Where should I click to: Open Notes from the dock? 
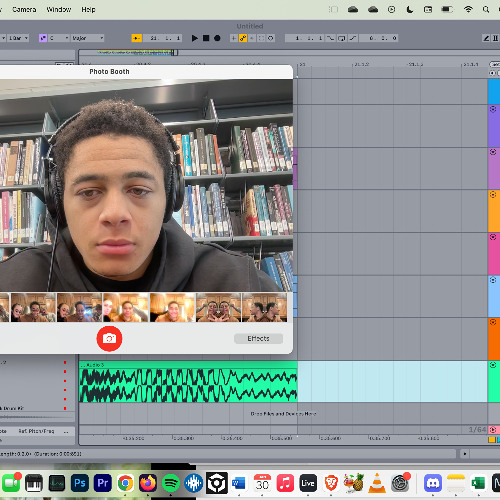click(x=456, y=483)
